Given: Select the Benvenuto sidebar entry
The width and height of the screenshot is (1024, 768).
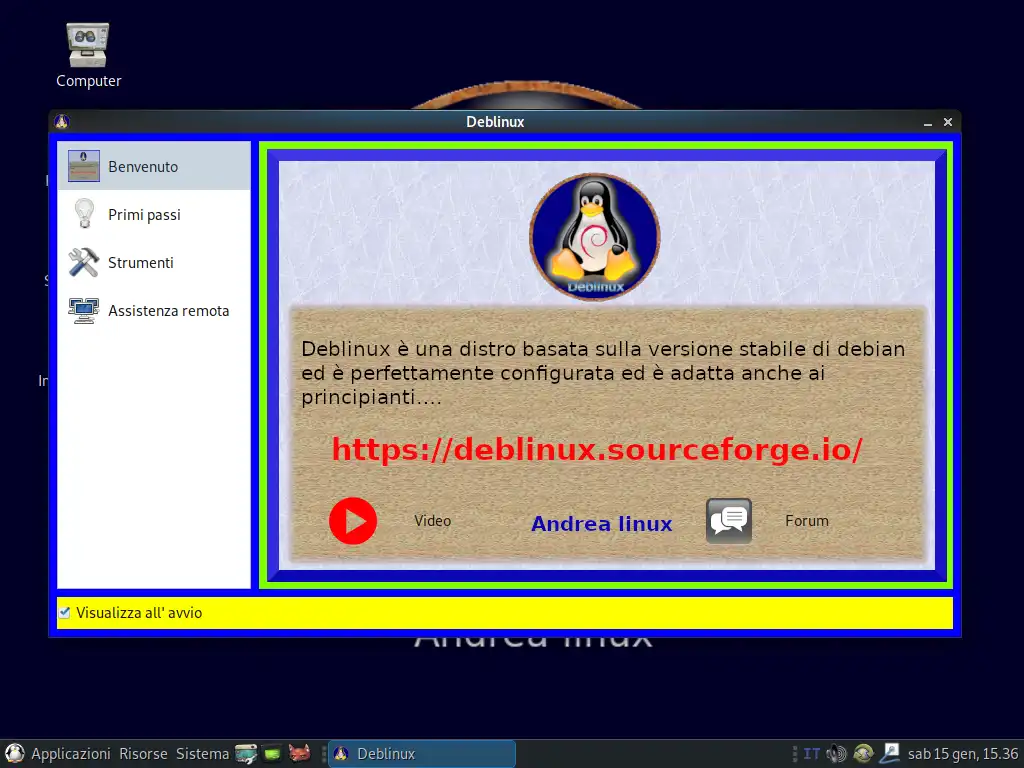Looking at the screenshot, I should coord(153,167).
